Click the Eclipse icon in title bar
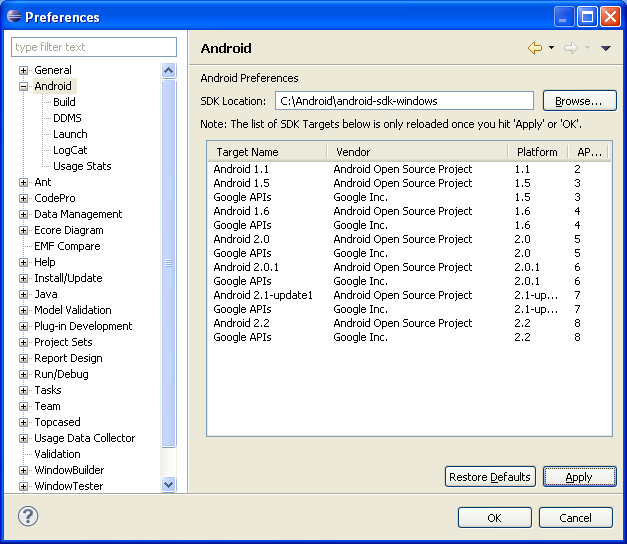This screenshot has height=544, width=627. pyautogui.click(x=14, y=16)
